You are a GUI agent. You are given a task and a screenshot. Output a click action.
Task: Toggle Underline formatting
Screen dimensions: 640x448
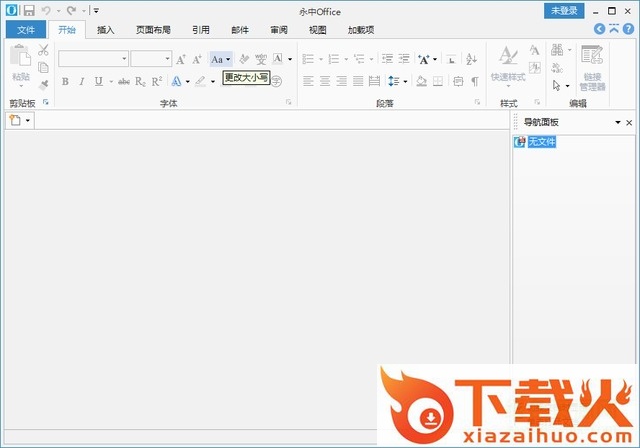98,82
